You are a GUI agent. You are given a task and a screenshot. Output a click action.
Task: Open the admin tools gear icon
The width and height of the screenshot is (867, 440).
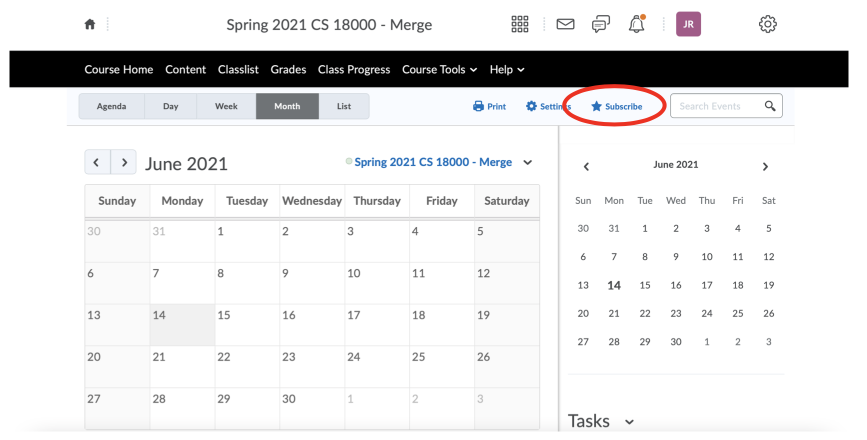click(x=767, y=24)
